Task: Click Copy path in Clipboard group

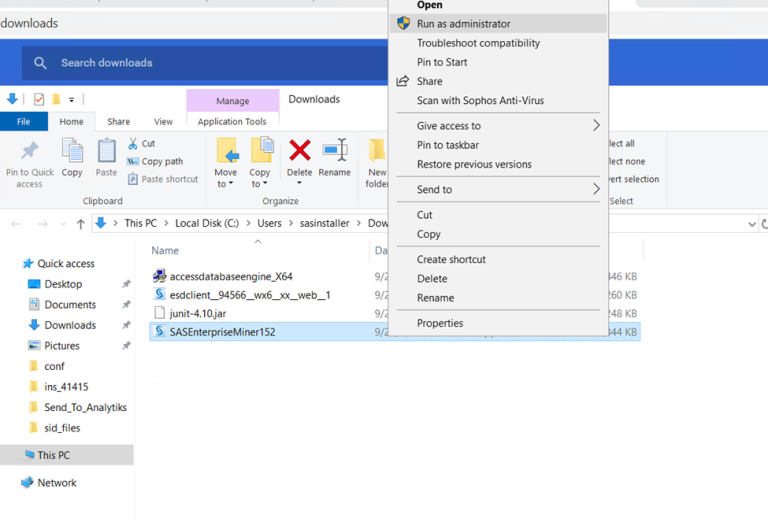Action: (x=155, y=161)
